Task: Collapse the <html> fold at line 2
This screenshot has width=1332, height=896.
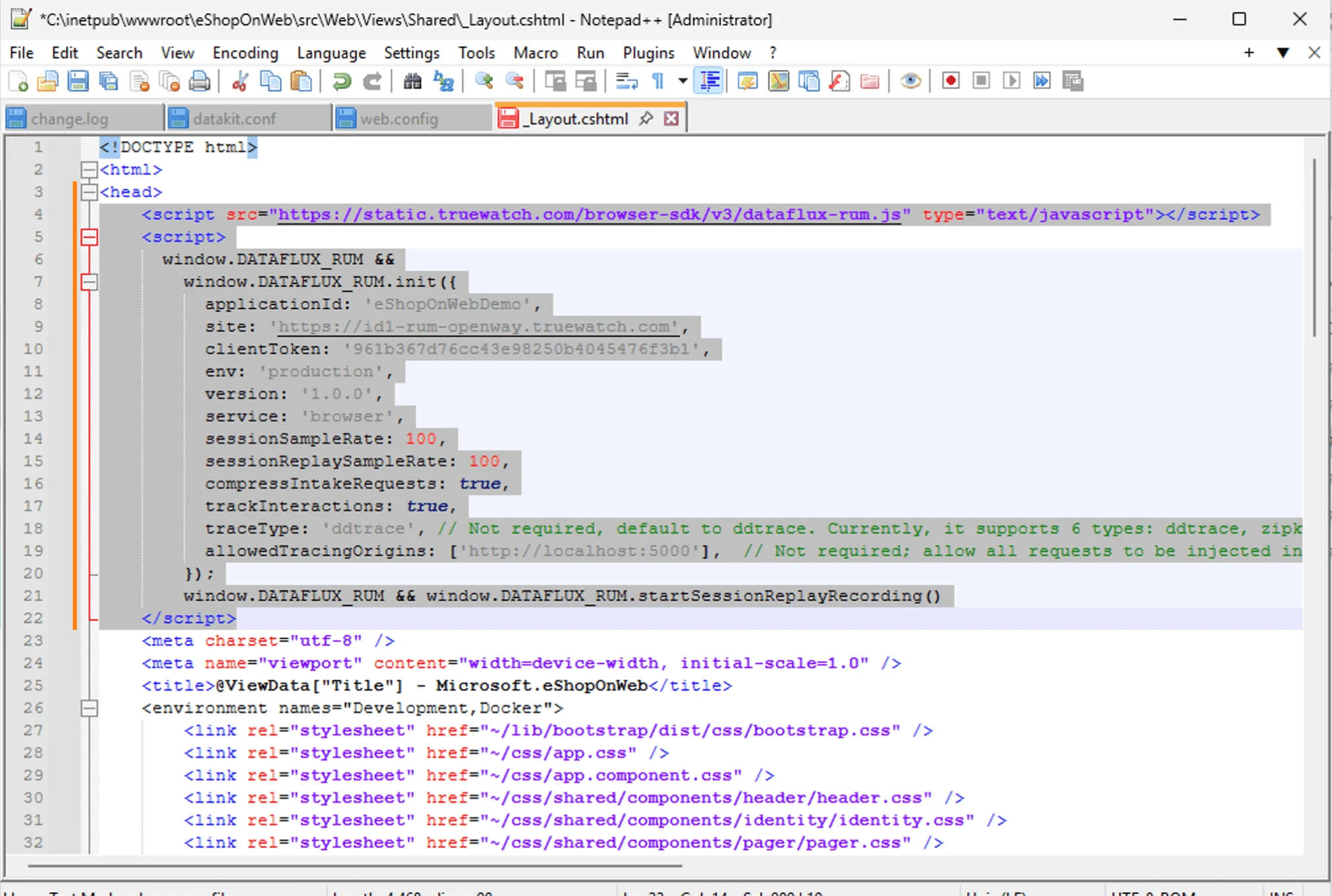Action: [x=89, y=170]
